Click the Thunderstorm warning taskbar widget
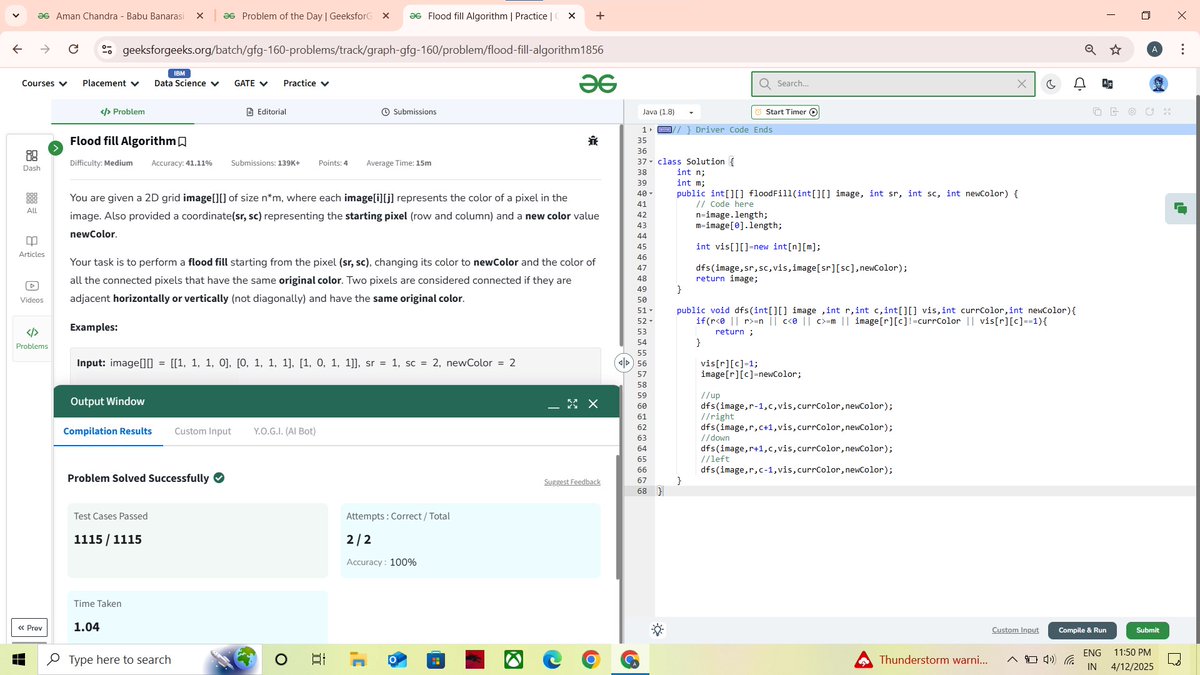Viewport: 1200px width, 675px height. coord(921,659)
